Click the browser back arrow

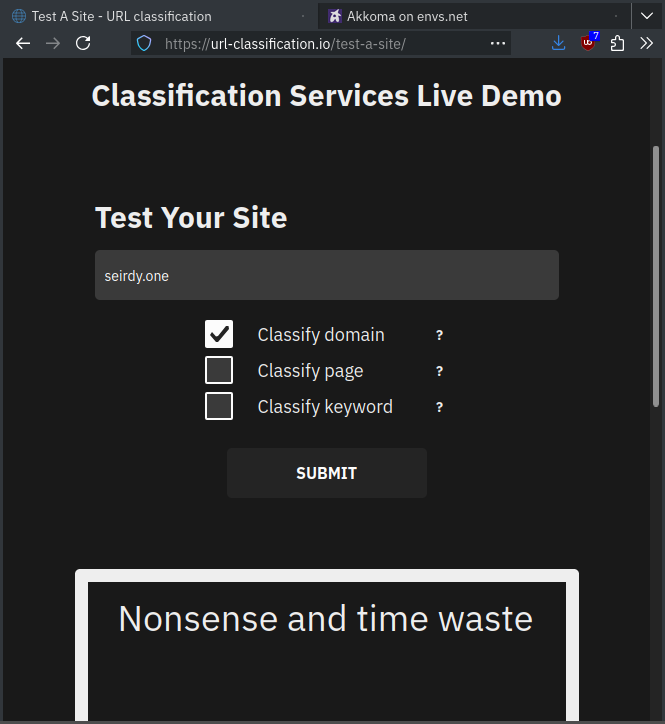coord(23,44)
